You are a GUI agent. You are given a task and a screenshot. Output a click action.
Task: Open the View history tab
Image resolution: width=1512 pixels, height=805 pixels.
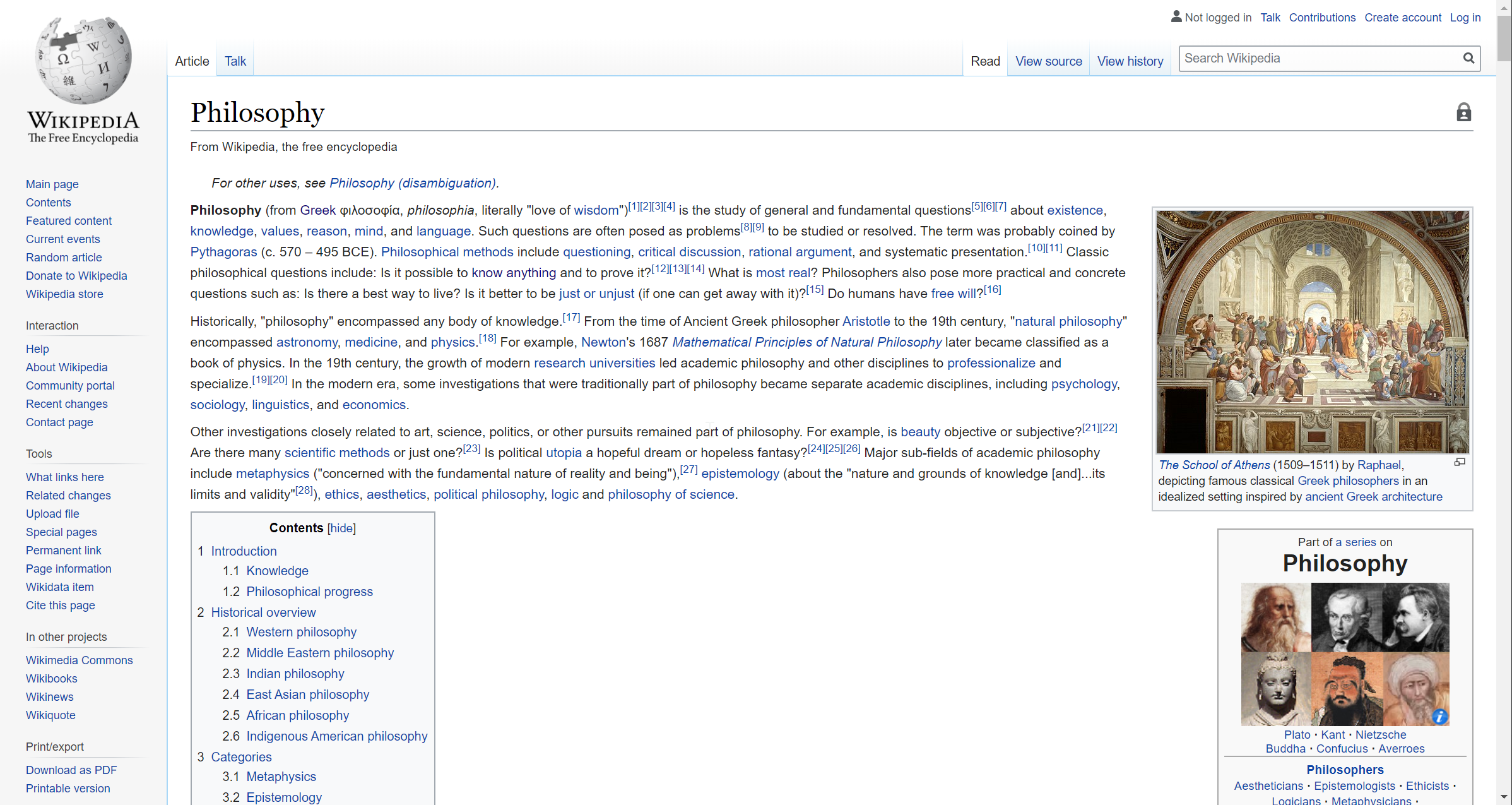[1130, 61]
